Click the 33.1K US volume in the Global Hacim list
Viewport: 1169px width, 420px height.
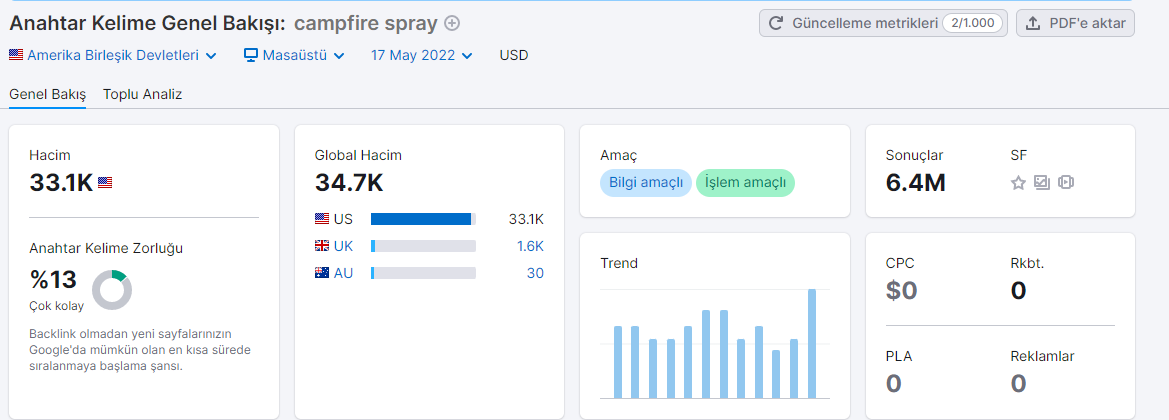[526, 219]
